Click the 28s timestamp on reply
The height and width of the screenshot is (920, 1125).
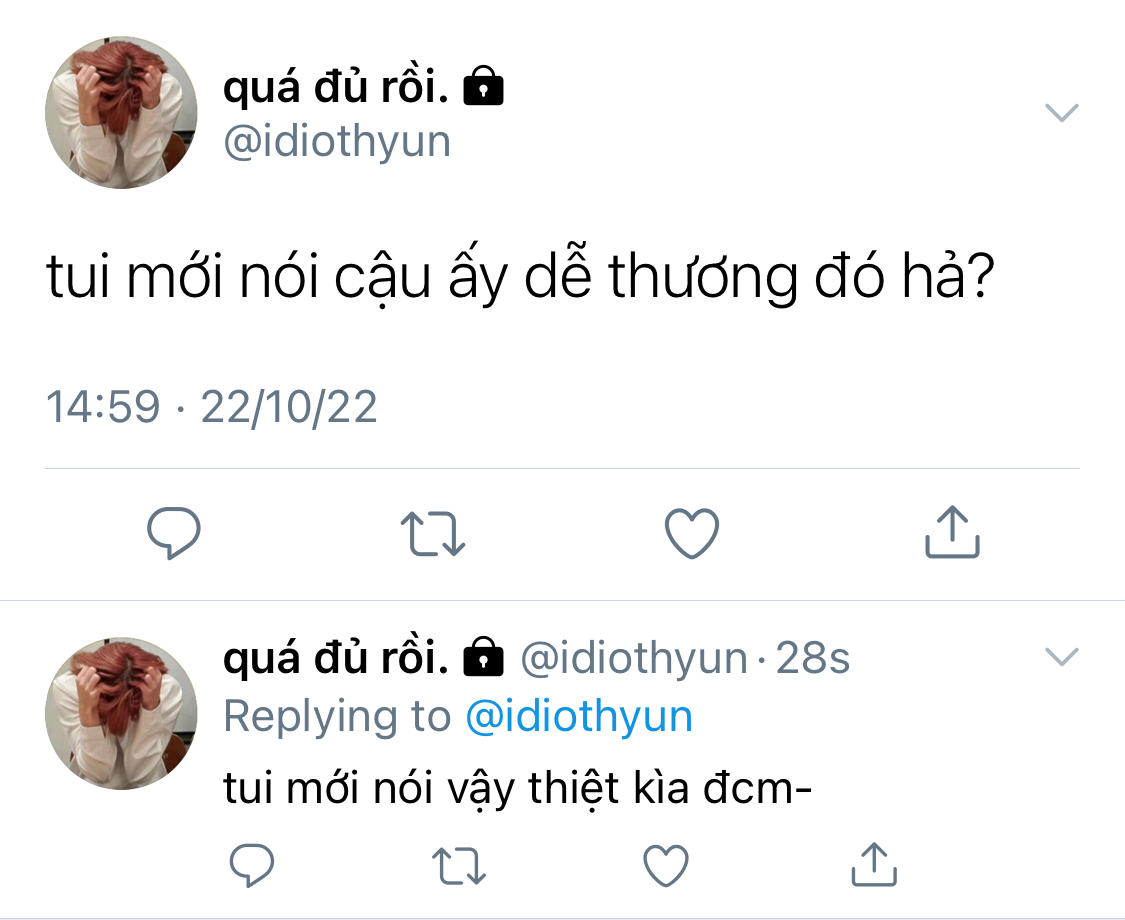(x=812, y=659)
